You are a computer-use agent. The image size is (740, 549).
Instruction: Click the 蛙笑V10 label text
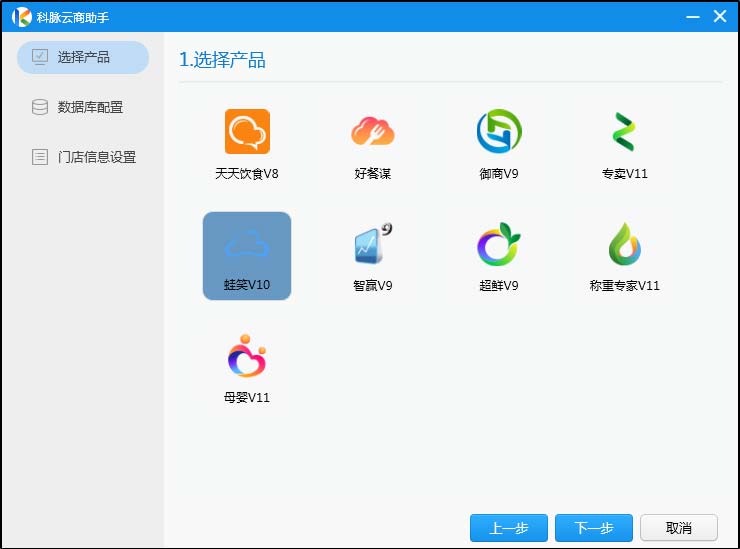[247, 285]
